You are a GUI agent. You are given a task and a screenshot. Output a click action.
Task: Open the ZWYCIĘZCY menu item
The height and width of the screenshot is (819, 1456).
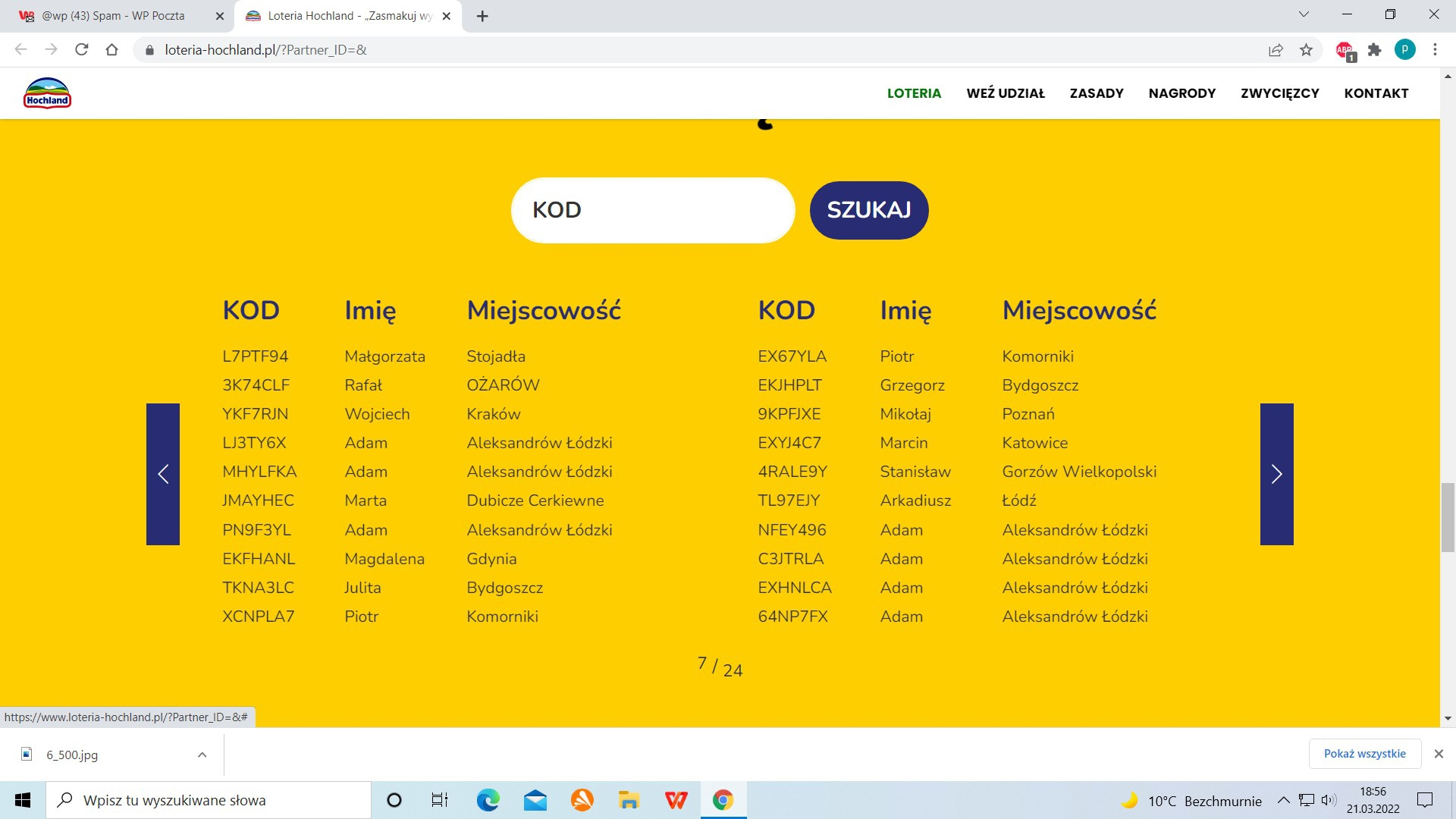(1279, 93)
